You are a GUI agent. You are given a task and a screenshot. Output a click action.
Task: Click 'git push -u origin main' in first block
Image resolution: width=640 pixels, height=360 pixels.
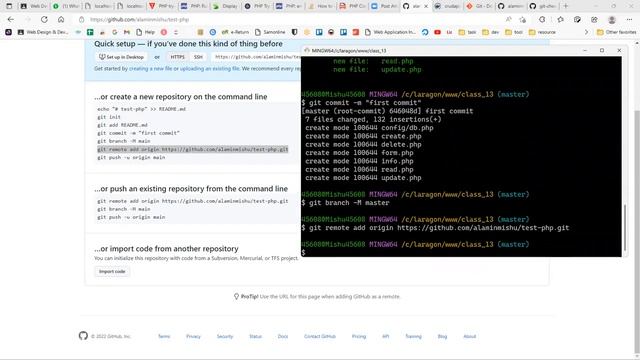[x=131, y=158]
